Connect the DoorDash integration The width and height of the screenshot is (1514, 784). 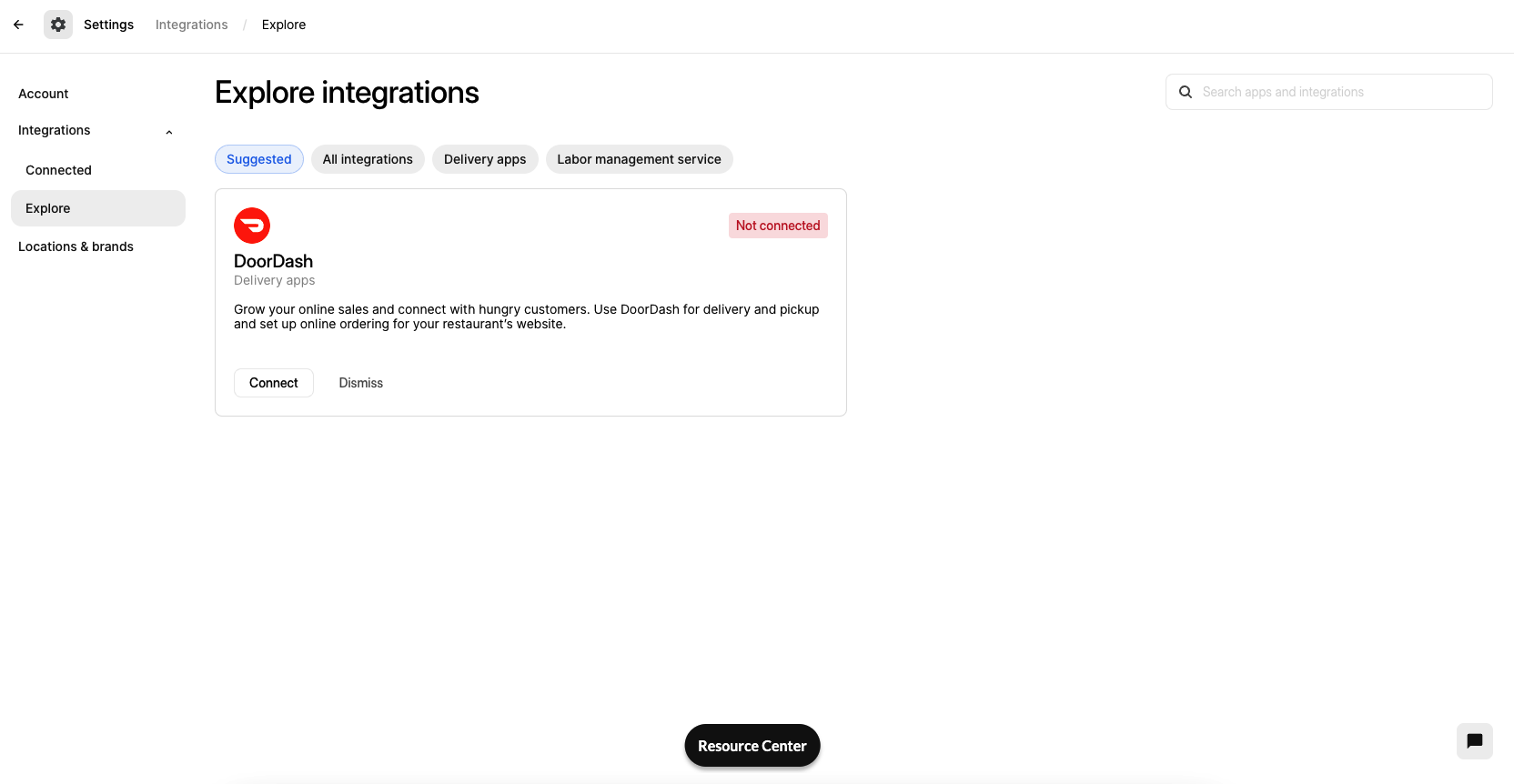(x=274, y=383)
